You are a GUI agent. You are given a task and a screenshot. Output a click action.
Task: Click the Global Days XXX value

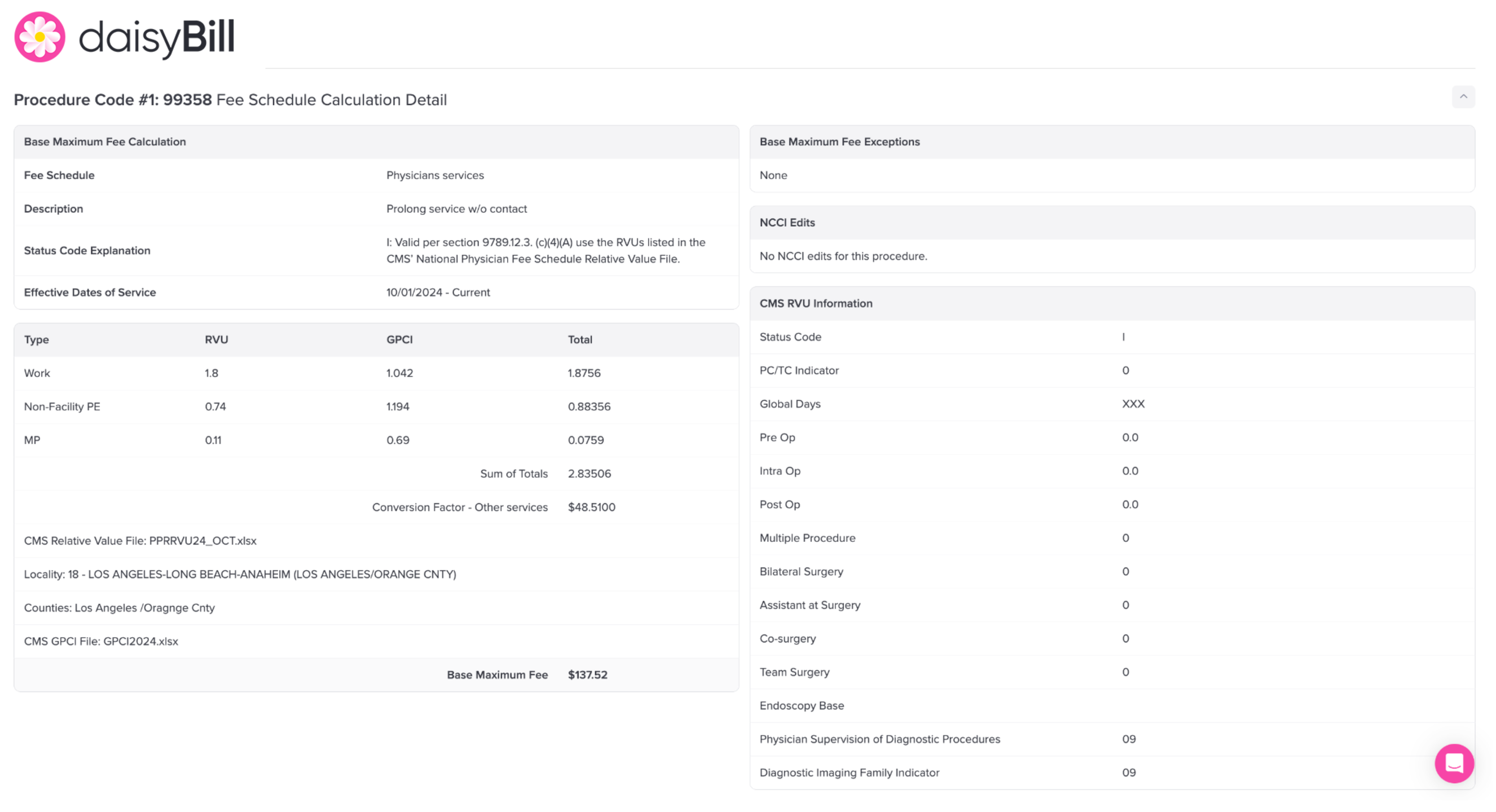tap(1133, 403)
